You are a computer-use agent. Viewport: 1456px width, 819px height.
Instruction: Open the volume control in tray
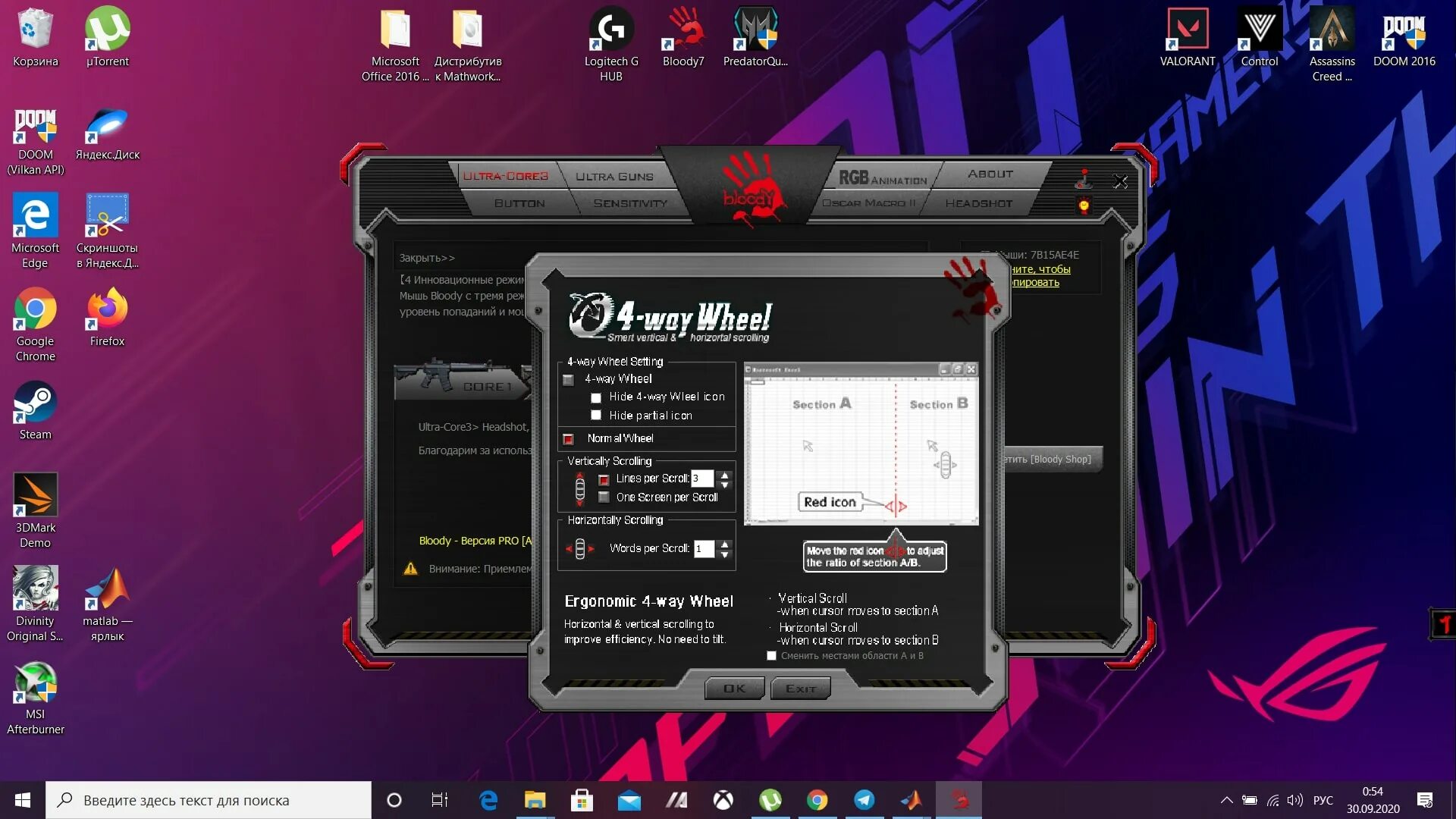point(1295,800)
